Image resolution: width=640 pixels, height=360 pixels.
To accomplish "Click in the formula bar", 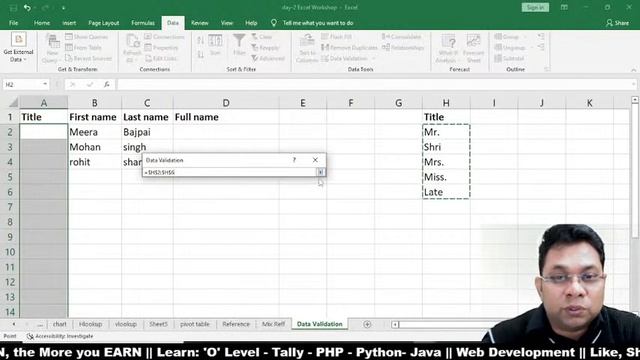I will (x=375, y=84).
